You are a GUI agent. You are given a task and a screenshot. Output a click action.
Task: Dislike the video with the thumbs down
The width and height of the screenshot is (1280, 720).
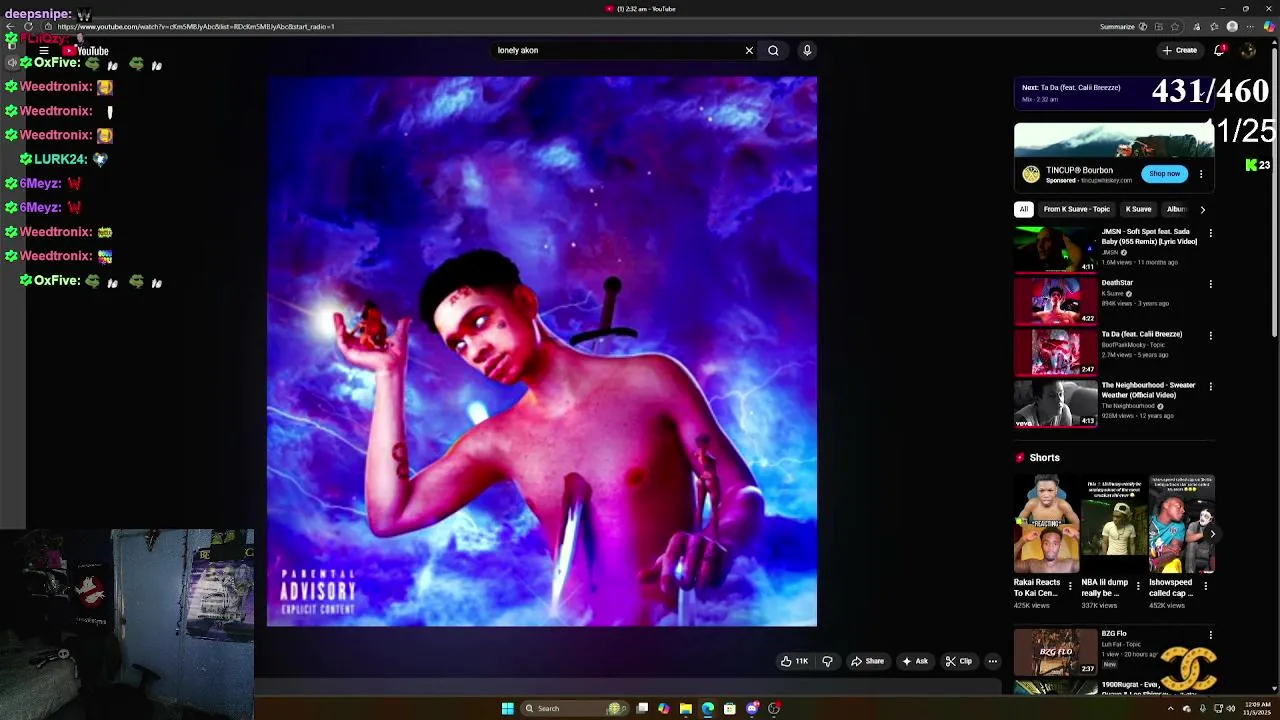[827, 661]
